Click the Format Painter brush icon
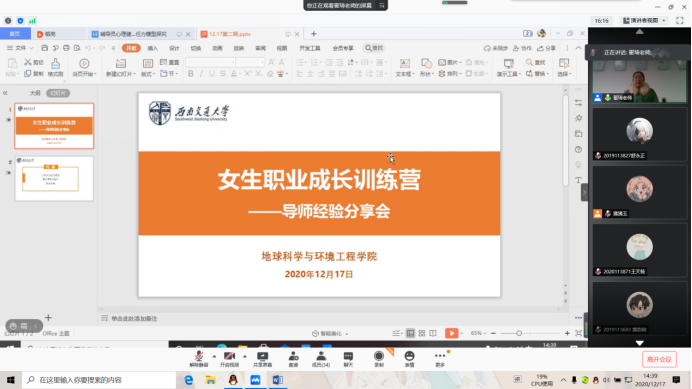Image resolution: width=692 pixels, height=389 pixels. [56, 64]
